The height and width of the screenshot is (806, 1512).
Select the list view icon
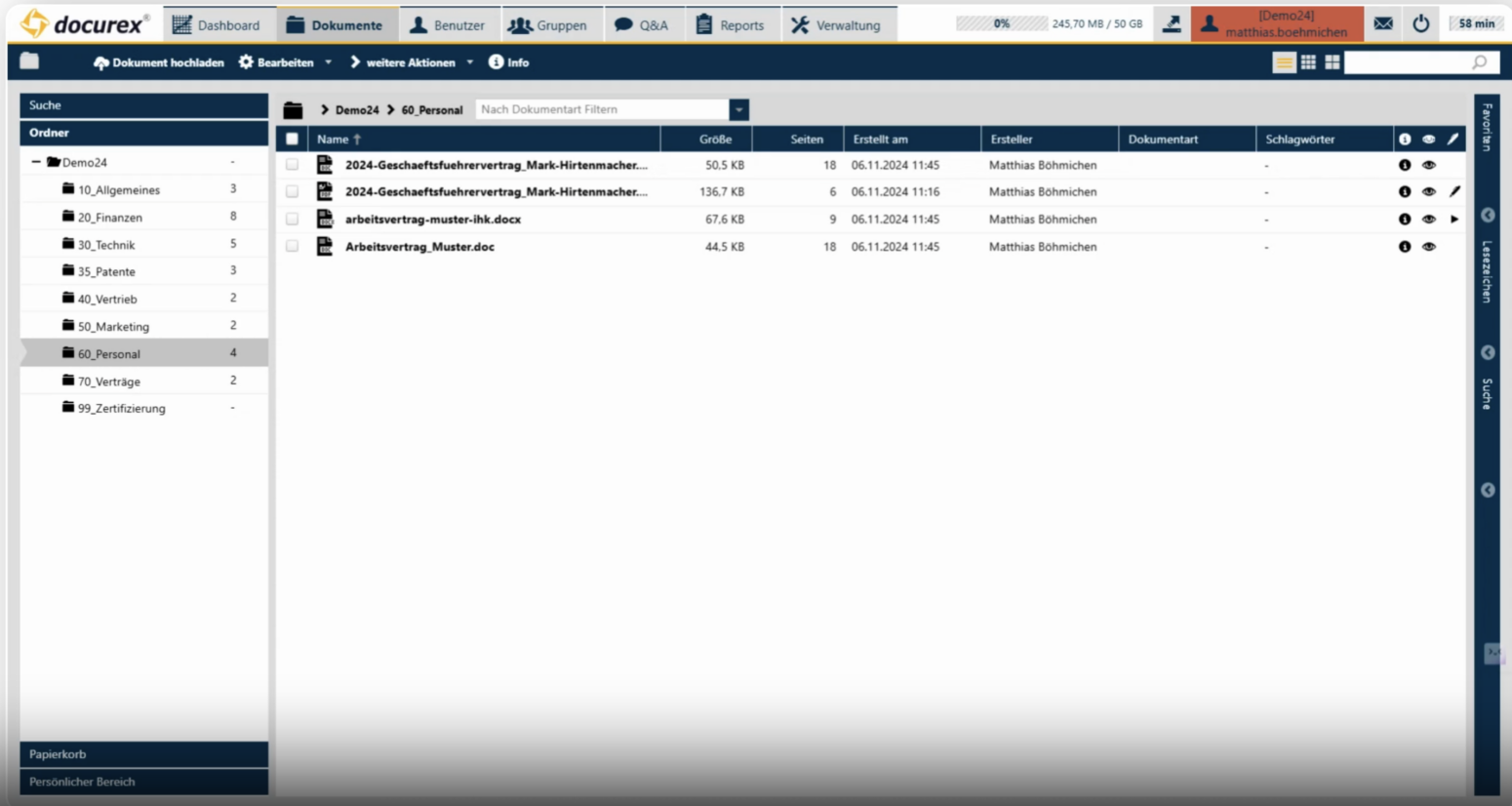click(x=1284, y=62)
